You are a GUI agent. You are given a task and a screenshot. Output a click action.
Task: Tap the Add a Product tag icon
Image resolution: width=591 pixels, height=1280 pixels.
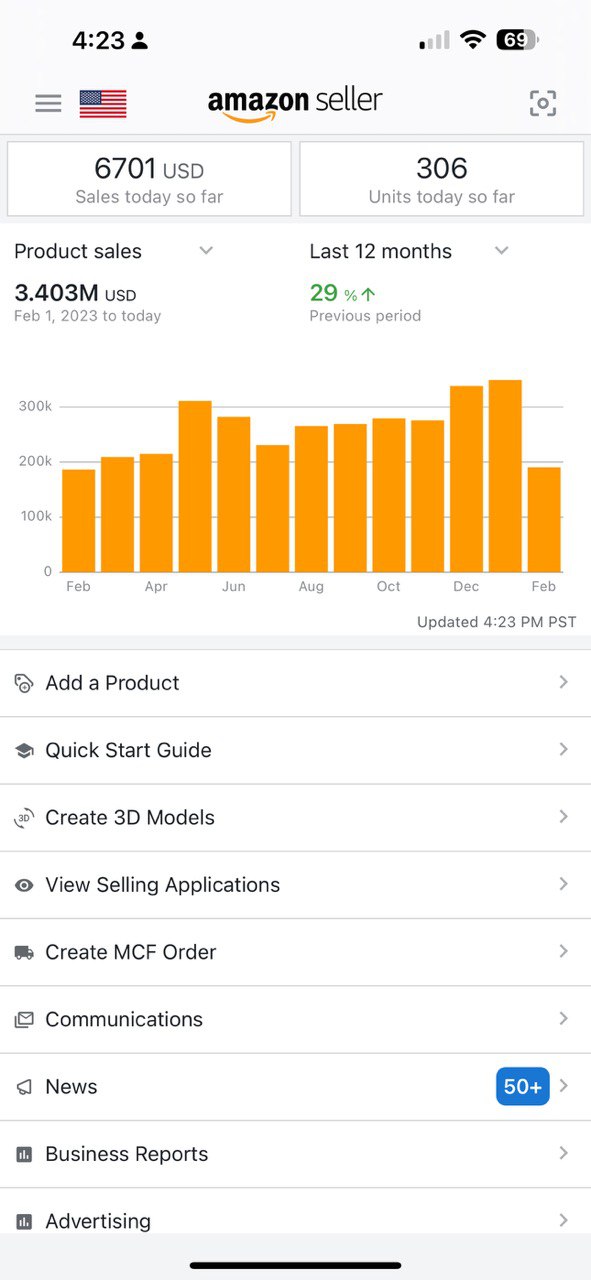(x=24, y=683)
